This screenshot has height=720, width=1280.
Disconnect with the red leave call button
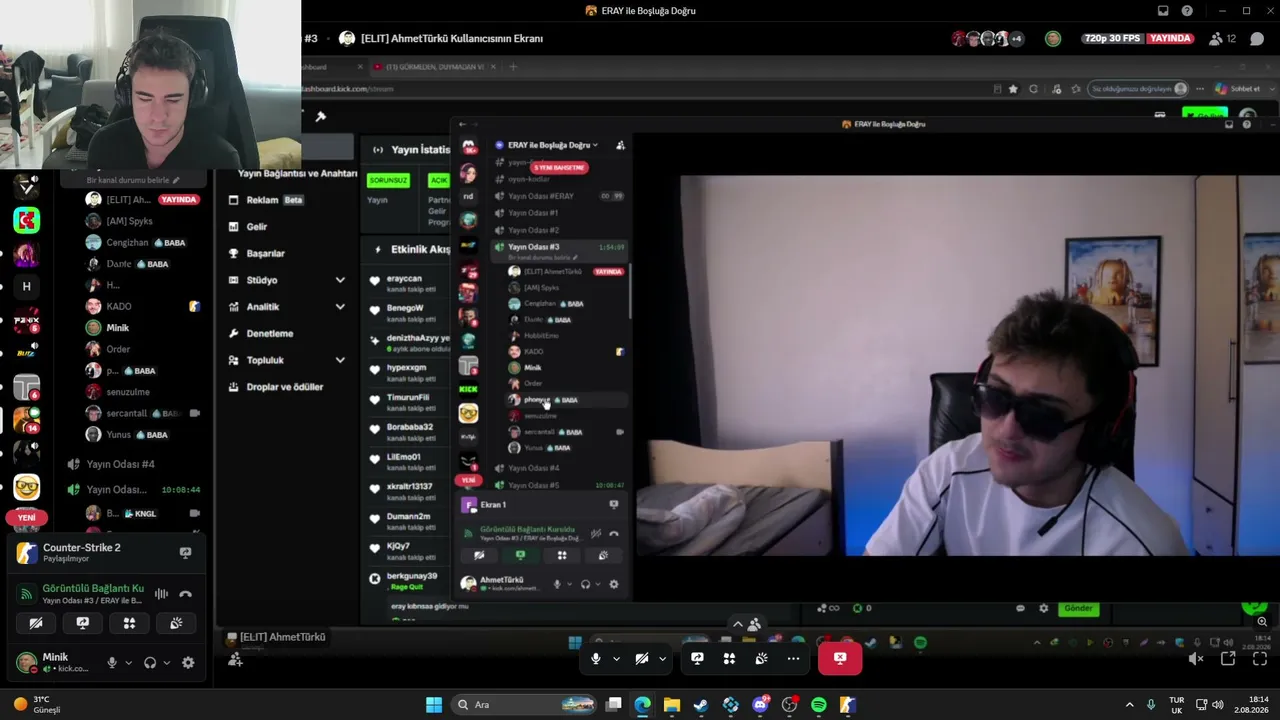click(840, 658)
